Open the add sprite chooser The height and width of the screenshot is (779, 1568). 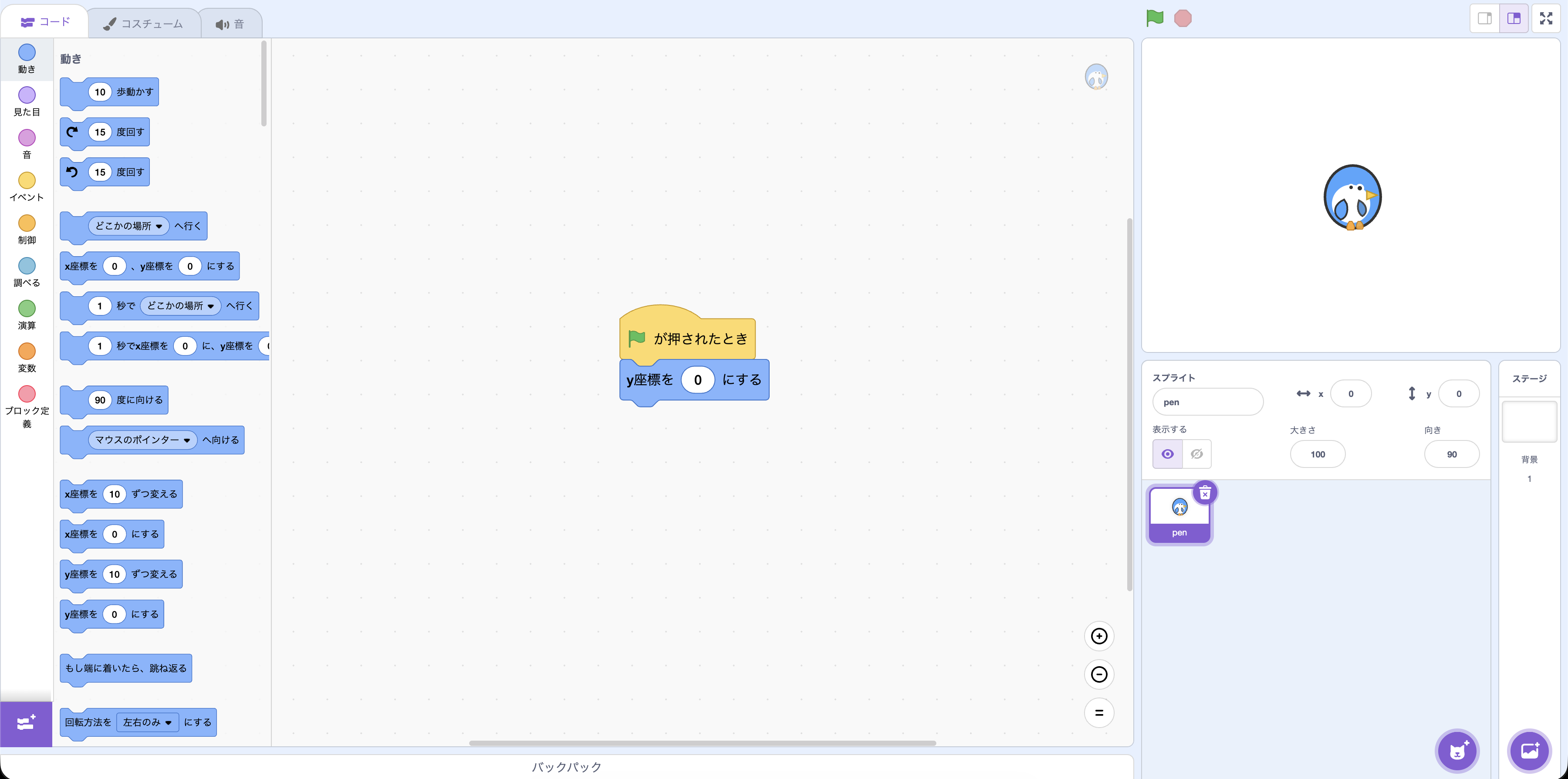coord(1456,751)
